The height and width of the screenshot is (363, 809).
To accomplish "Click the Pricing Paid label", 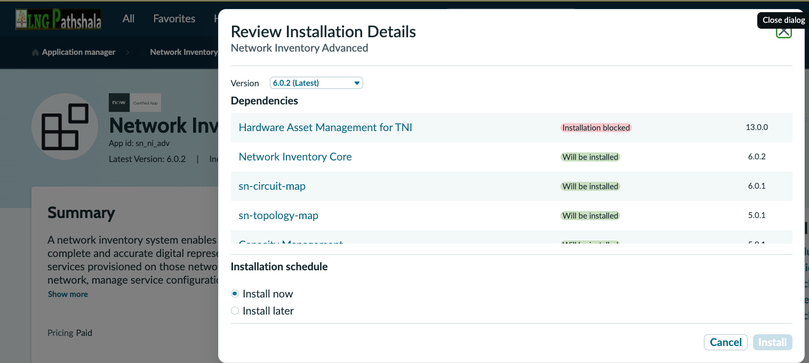I will tap(70, 333).
